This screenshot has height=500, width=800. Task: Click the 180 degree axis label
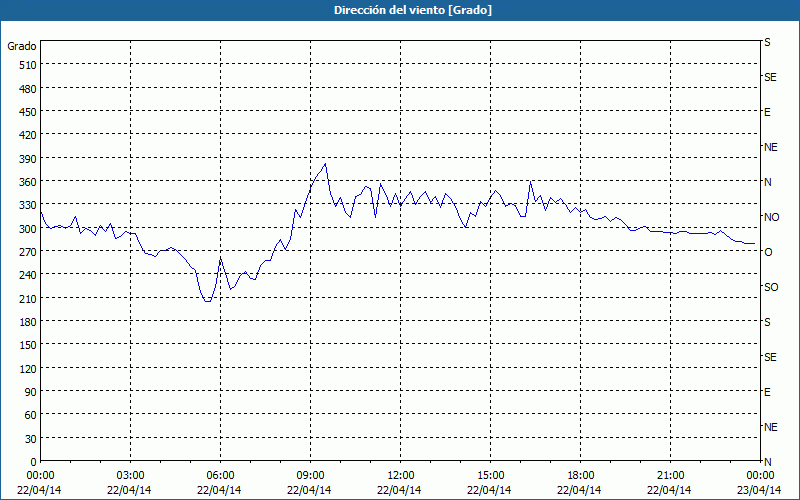pos(28,322)
